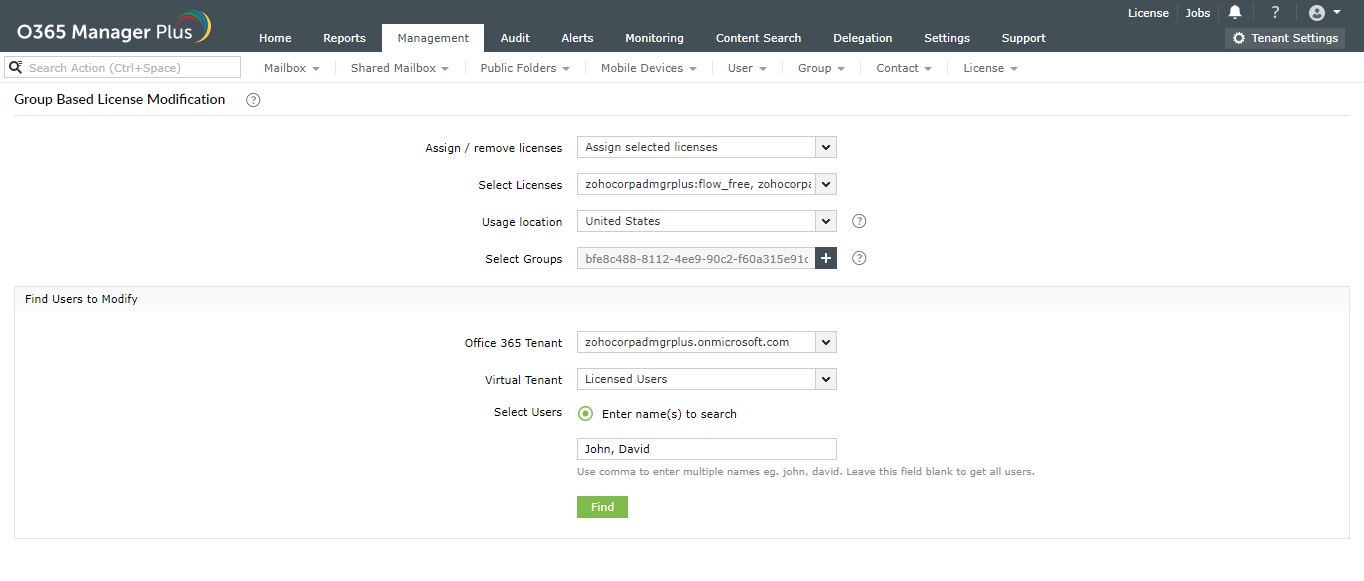
Task: Select the 'Enter name(s) to search' radio button
Action: [x=586, y=414]
